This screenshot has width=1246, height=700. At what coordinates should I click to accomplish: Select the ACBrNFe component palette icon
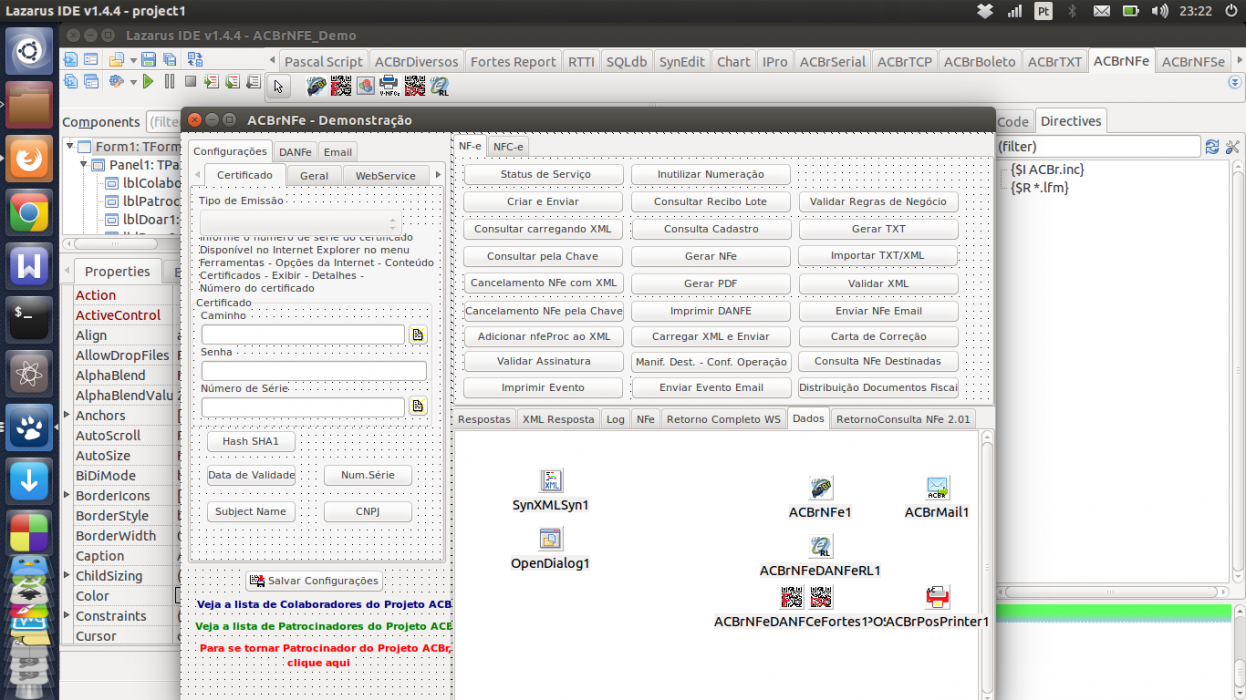(x=316, y=86)
